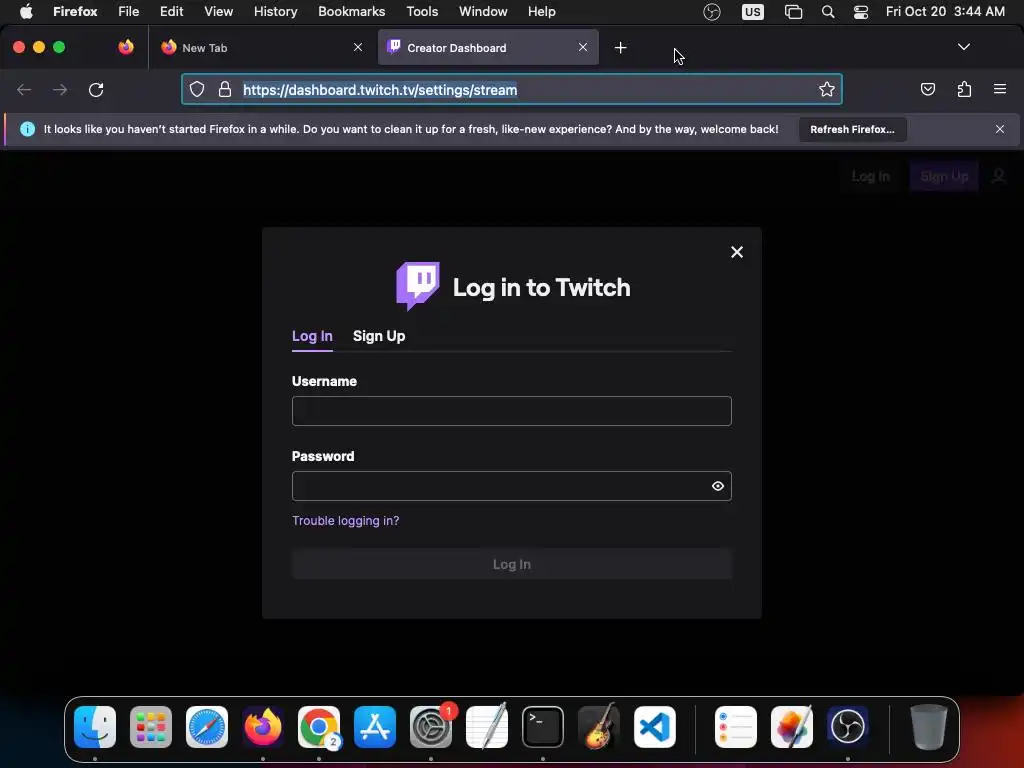Viewport: 1024px width, 768px height.
Task: Open the US input source menu
Action: pos(752,12)
